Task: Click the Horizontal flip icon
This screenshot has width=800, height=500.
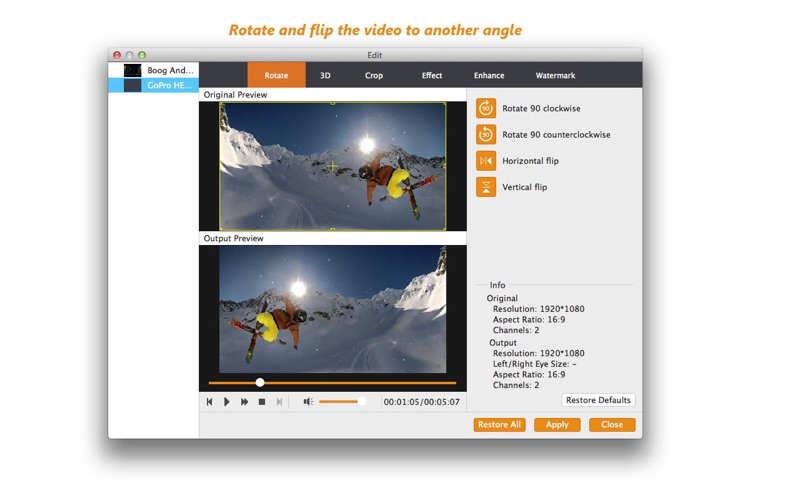Action: click(486, 161)
